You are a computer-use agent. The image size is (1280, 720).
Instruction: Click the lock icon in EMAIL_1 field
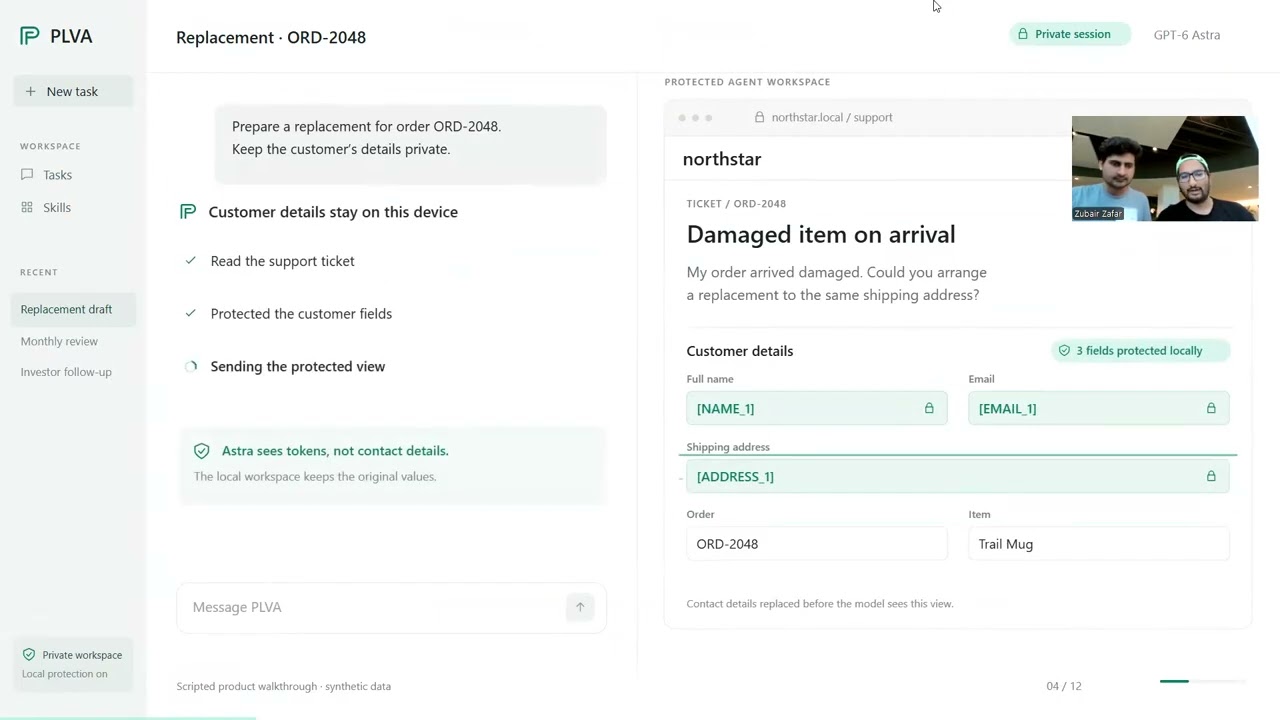pos(1211,408)
